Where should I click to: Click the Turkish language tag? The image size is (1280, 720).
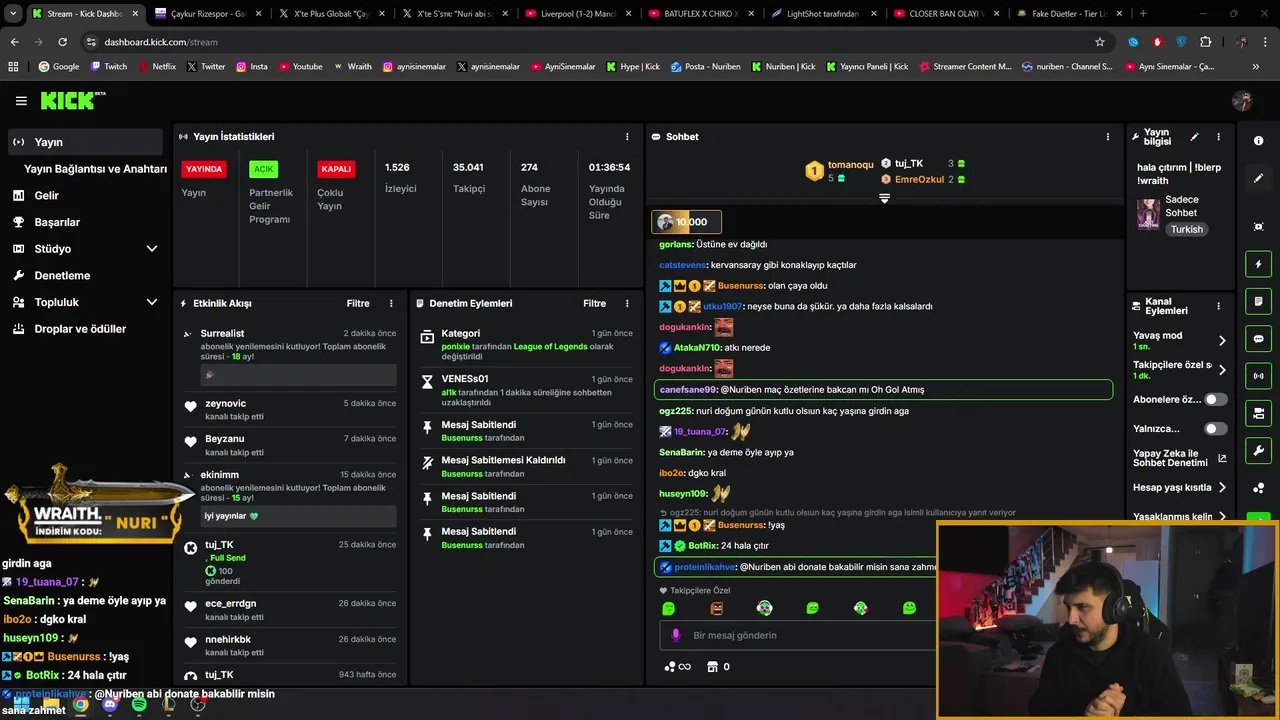coord(1187,229)
